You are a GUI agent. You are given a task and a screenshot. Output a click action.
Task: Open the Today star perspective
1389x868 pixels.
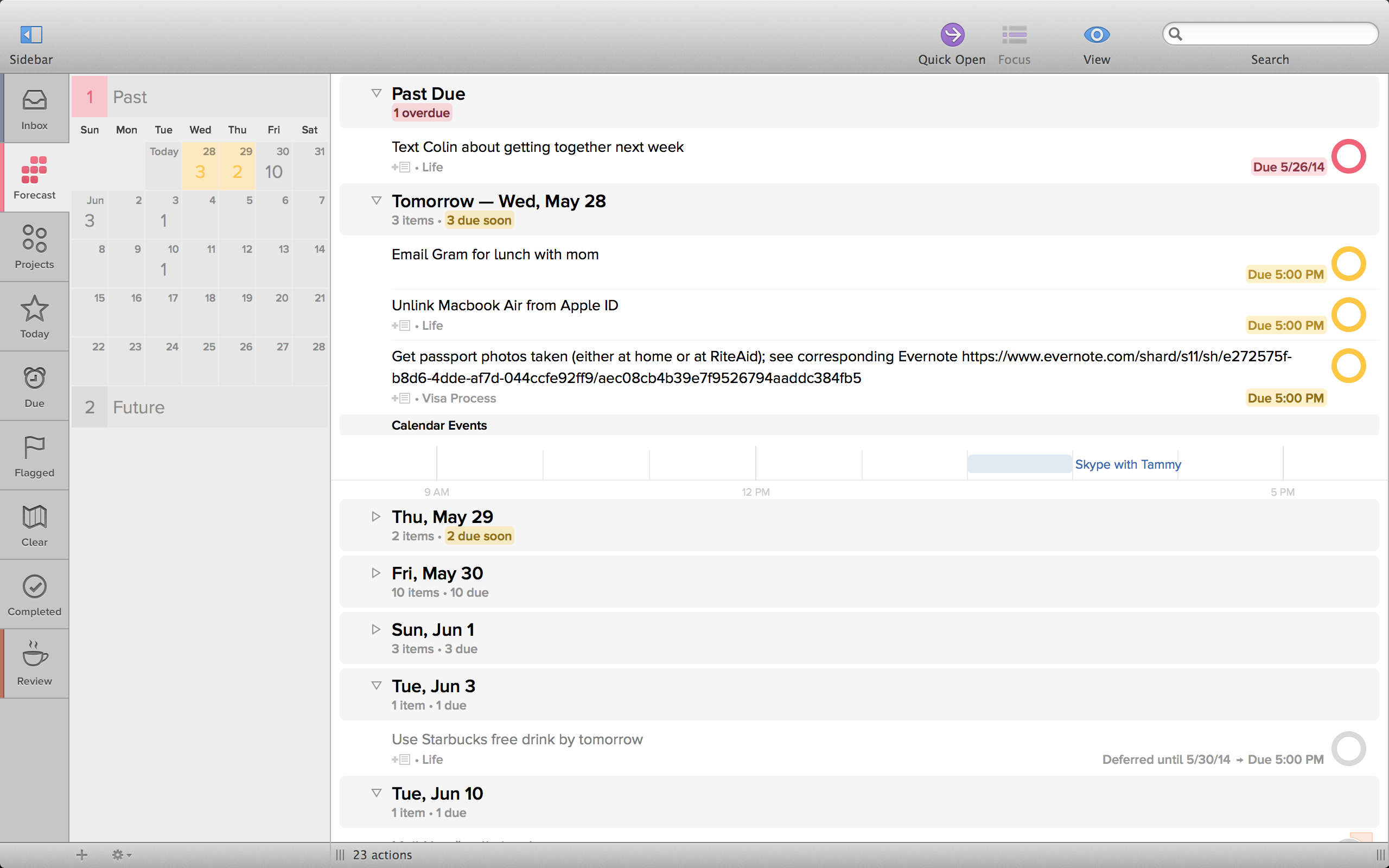click(34, 317)
